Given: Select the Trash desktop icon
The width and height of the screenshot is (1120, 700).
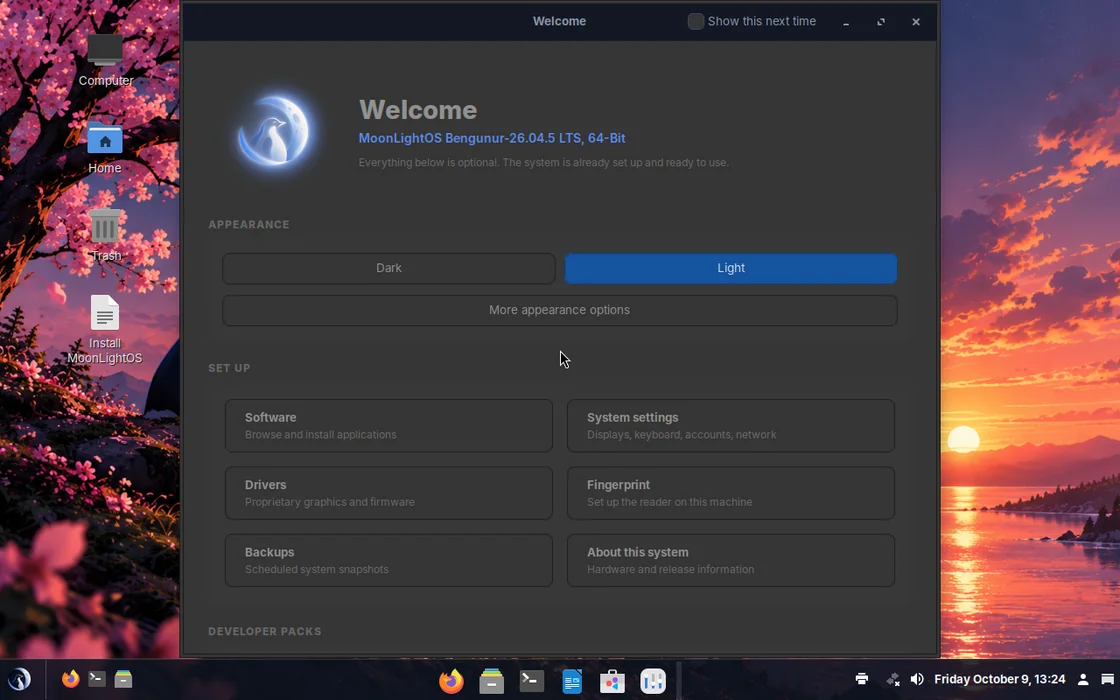Looking at the screenshot, I should click(105, 236).
